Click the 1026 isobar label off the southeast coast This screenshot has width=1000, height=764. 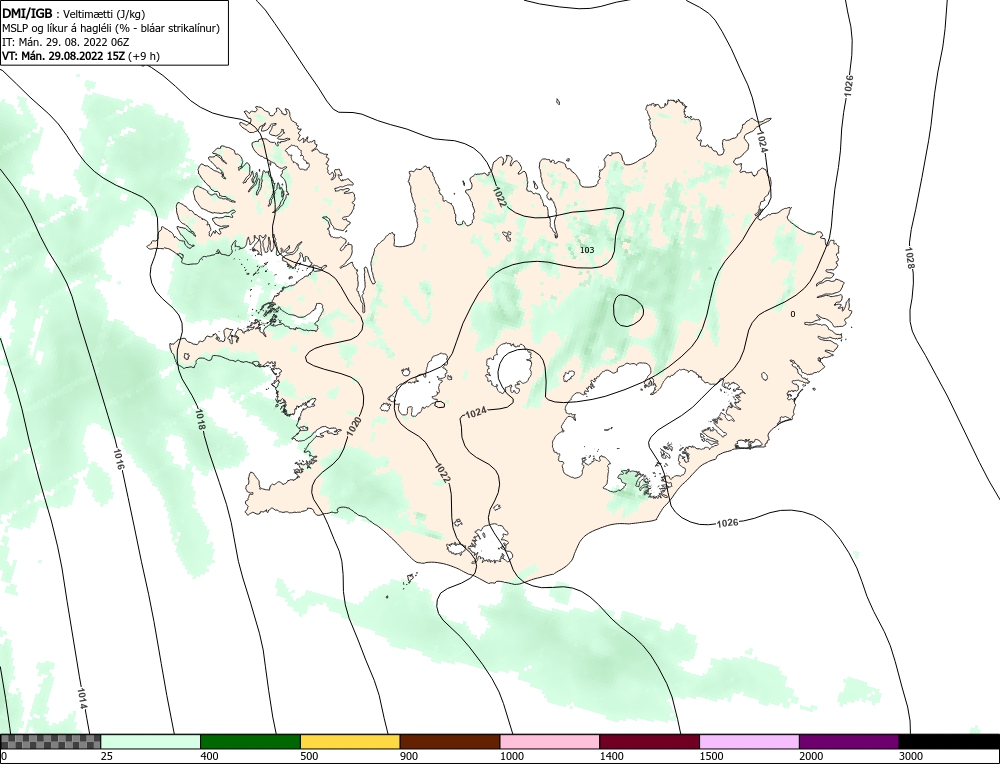coord(728,523)
